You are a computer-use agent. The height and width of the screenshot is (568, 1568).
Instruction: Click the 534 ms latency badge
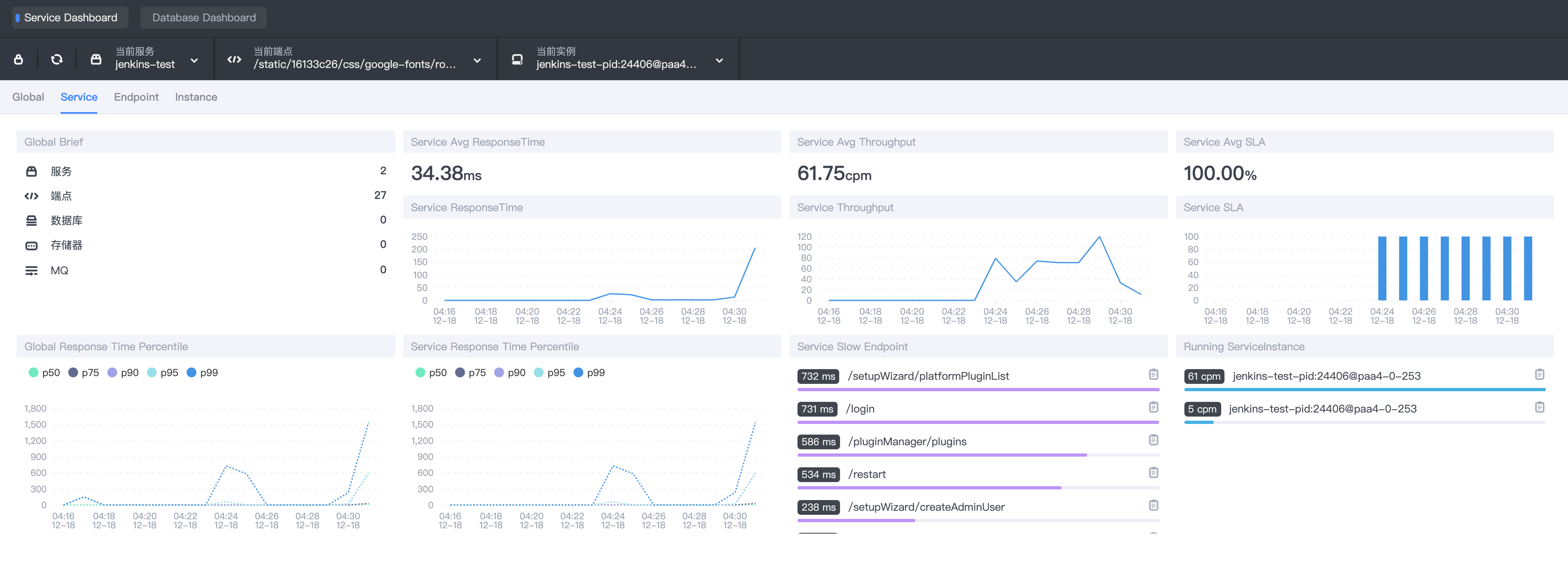[x=818, y=474]
